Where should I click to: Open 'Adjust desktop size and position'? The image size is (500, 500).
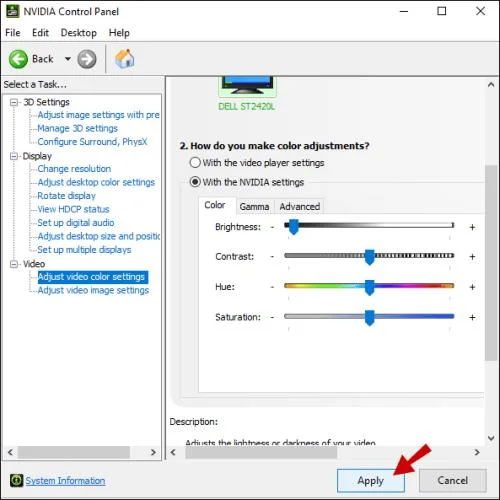pyautogui.click(x=99, y=236)
